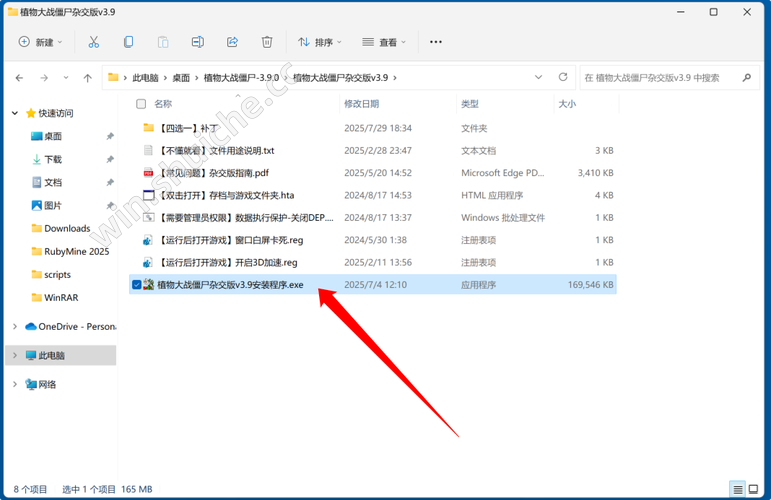Open the 查看 view dropdown
This screenshot has width=771, height=500.
tap(384, 42)
